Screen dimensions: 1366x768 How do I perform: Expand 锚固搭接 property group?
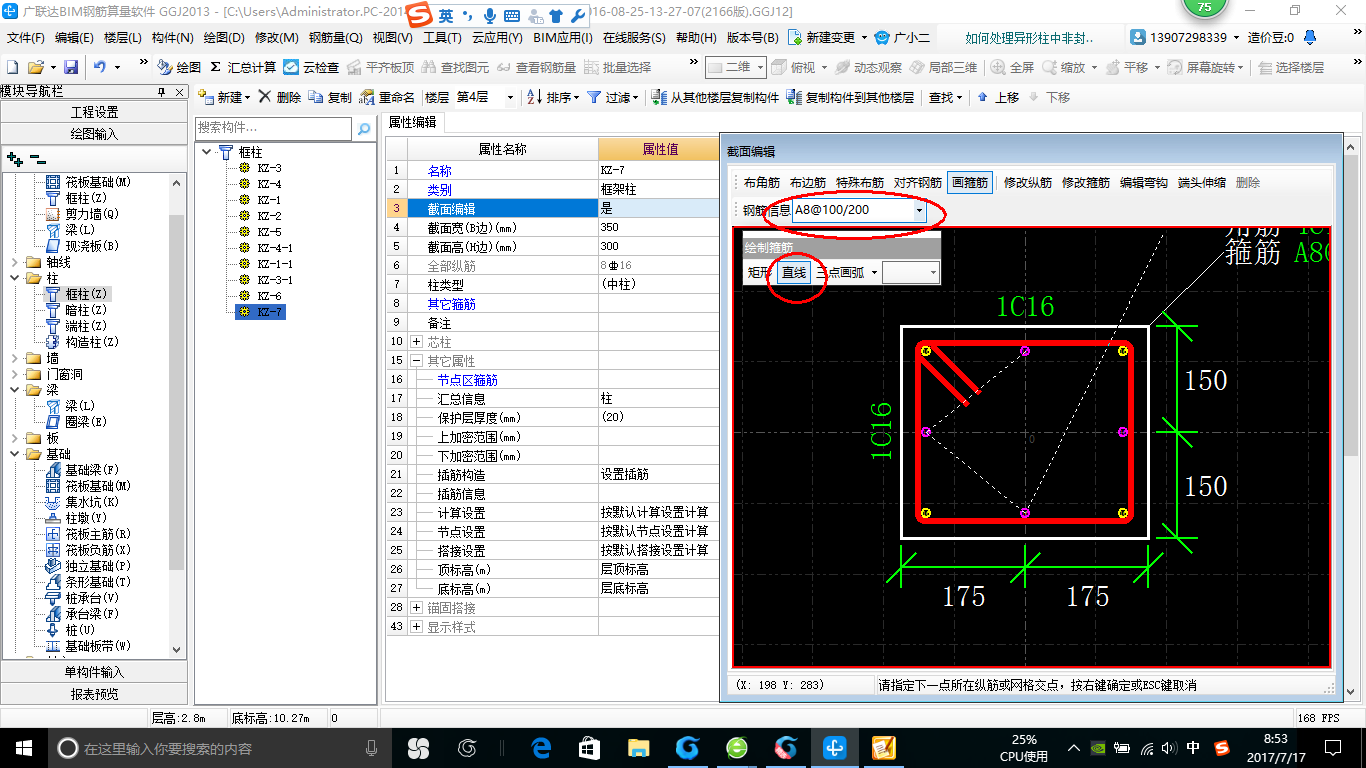[x=416, y=608]
